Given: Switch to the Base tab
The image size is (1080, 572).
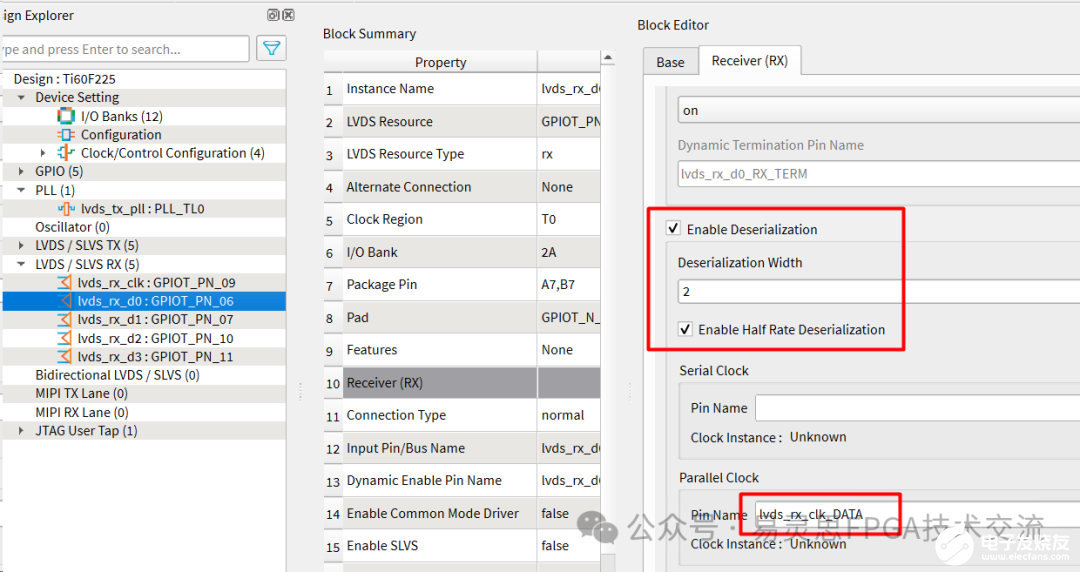Looking at the screenshot, I should (x=670, y=62).
